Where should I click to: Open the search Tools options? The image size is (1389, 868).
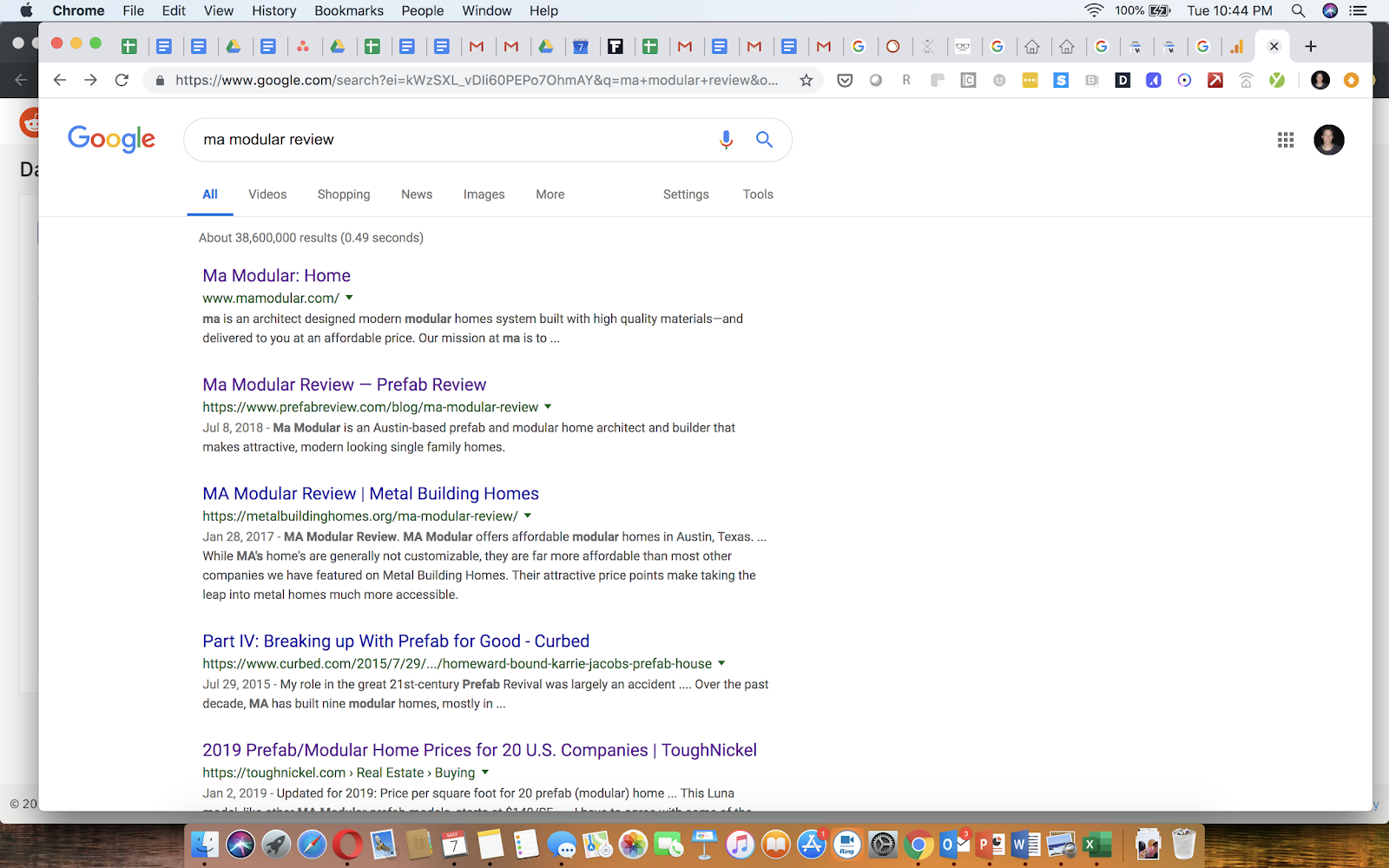[x=758, y=194]
